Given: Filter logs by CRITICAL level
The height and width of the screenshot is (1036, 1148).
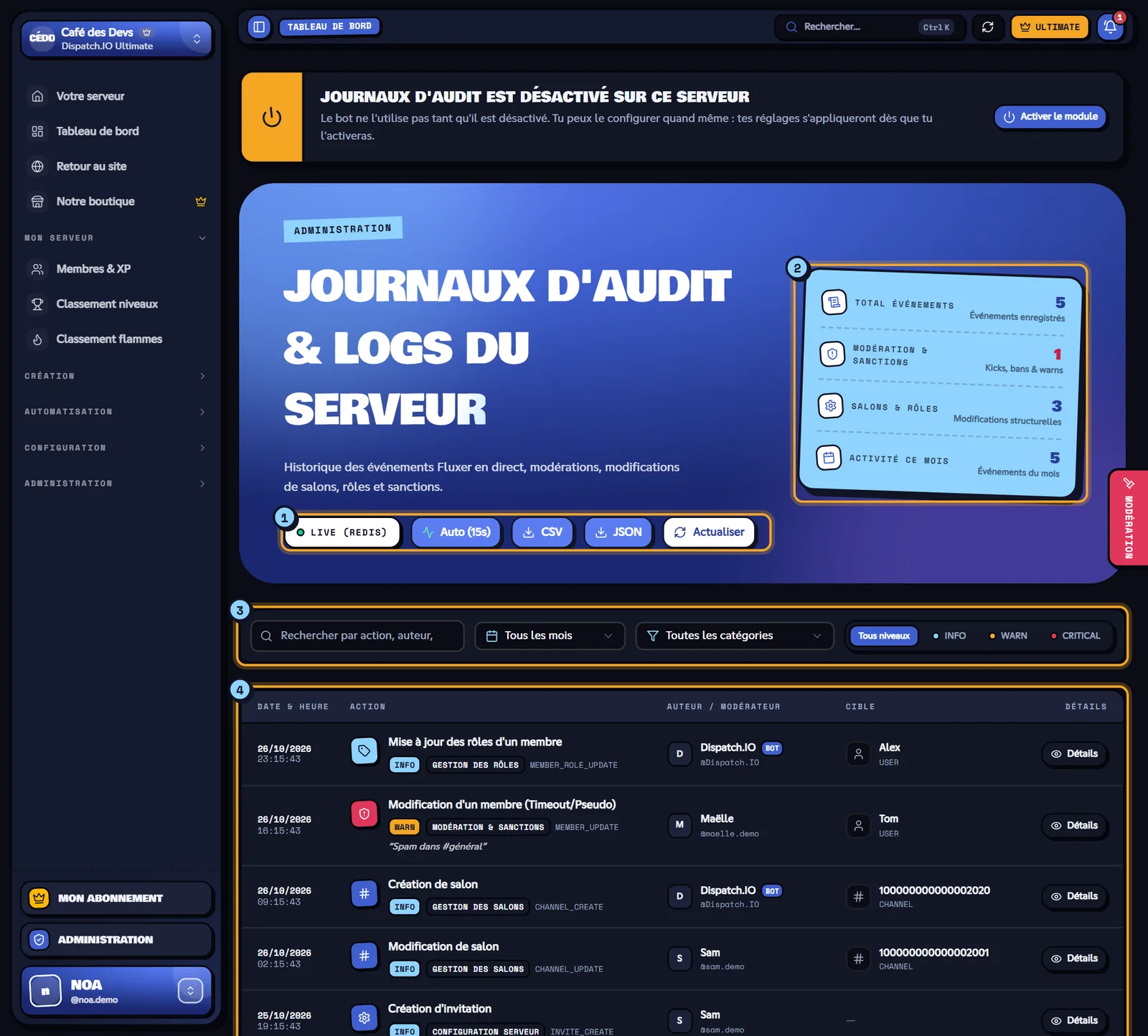Looking at the screenshot, I should click(1076, 636).
